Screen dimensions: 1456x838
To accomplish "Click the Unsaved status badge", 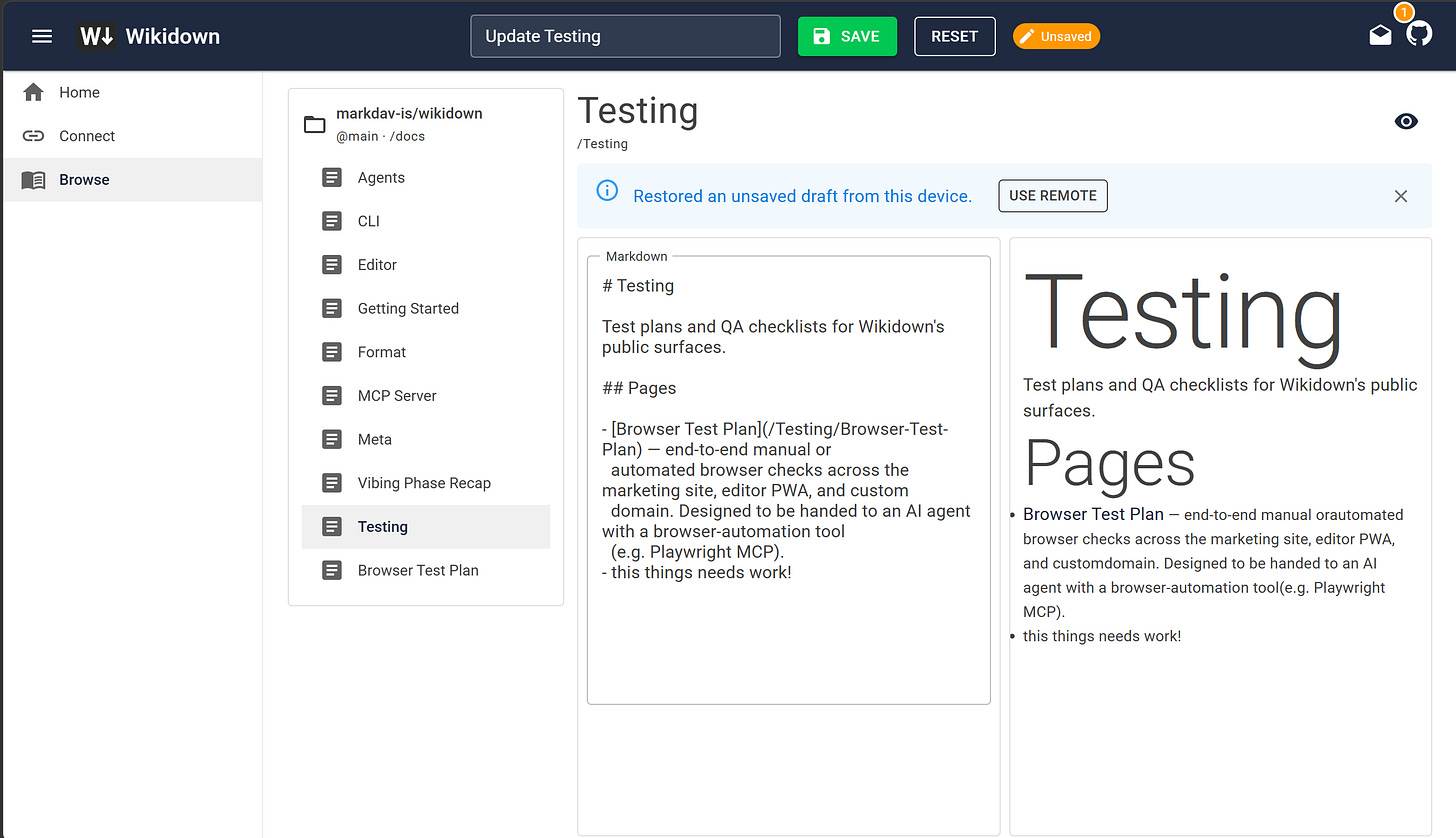I will click(1056, 36).
